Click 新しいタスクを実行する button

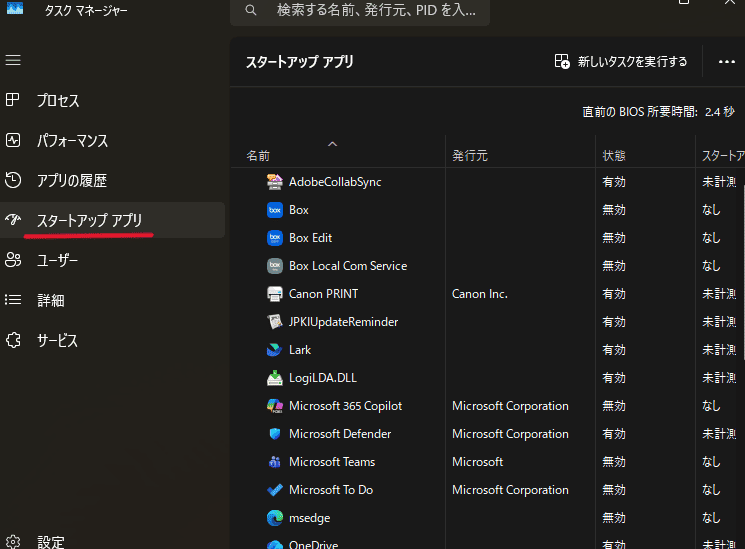coord(621,61)
